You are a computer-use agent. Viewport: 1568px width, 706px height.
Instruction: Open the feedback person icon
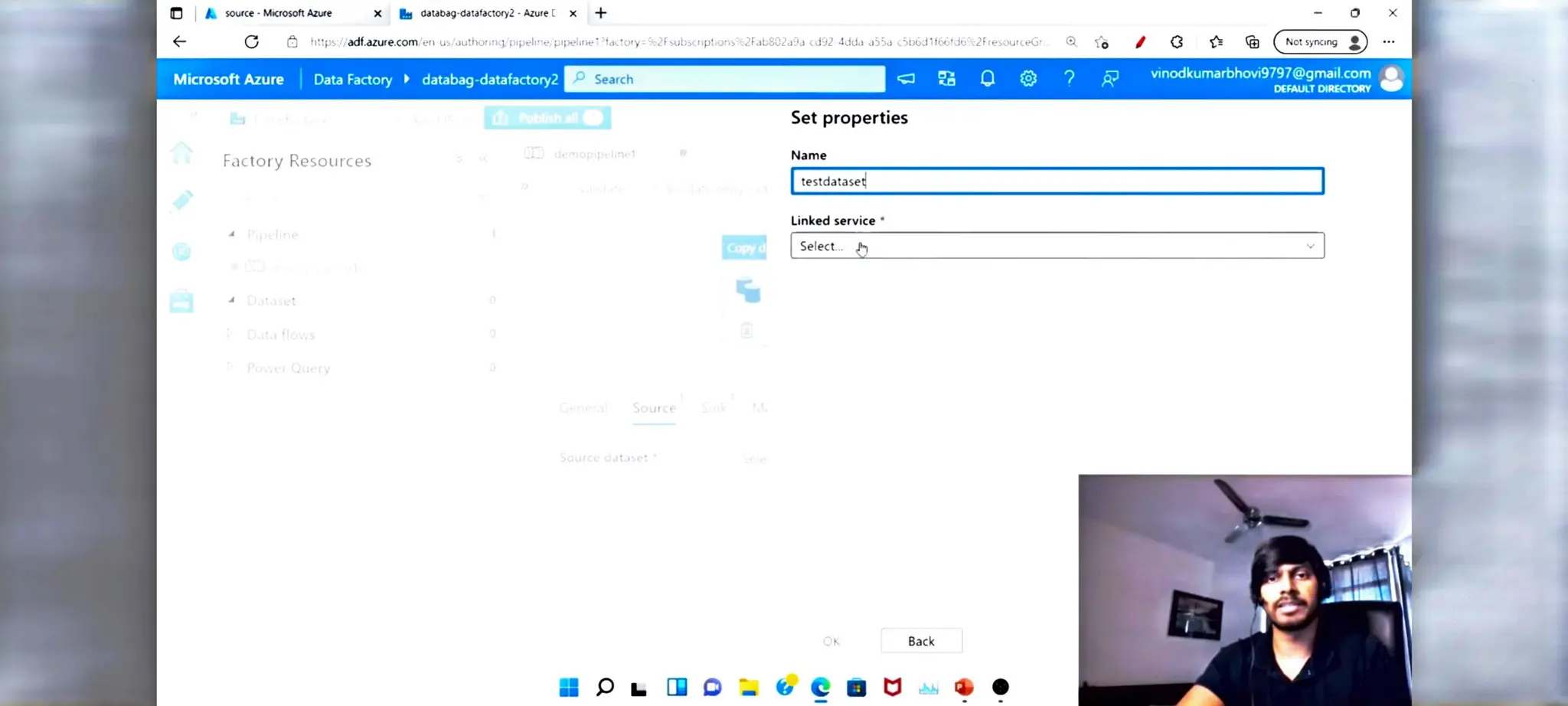(1110, 79)
